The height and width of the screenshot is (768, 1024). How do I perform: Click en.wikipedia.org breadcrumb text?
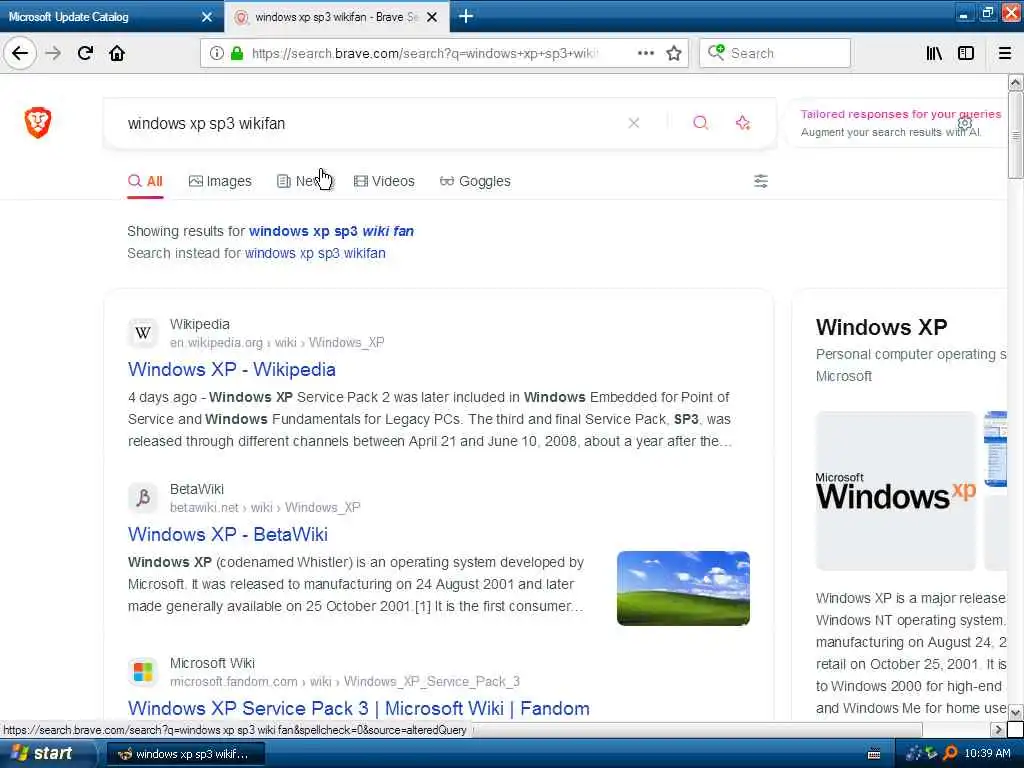tap(216, 342)
